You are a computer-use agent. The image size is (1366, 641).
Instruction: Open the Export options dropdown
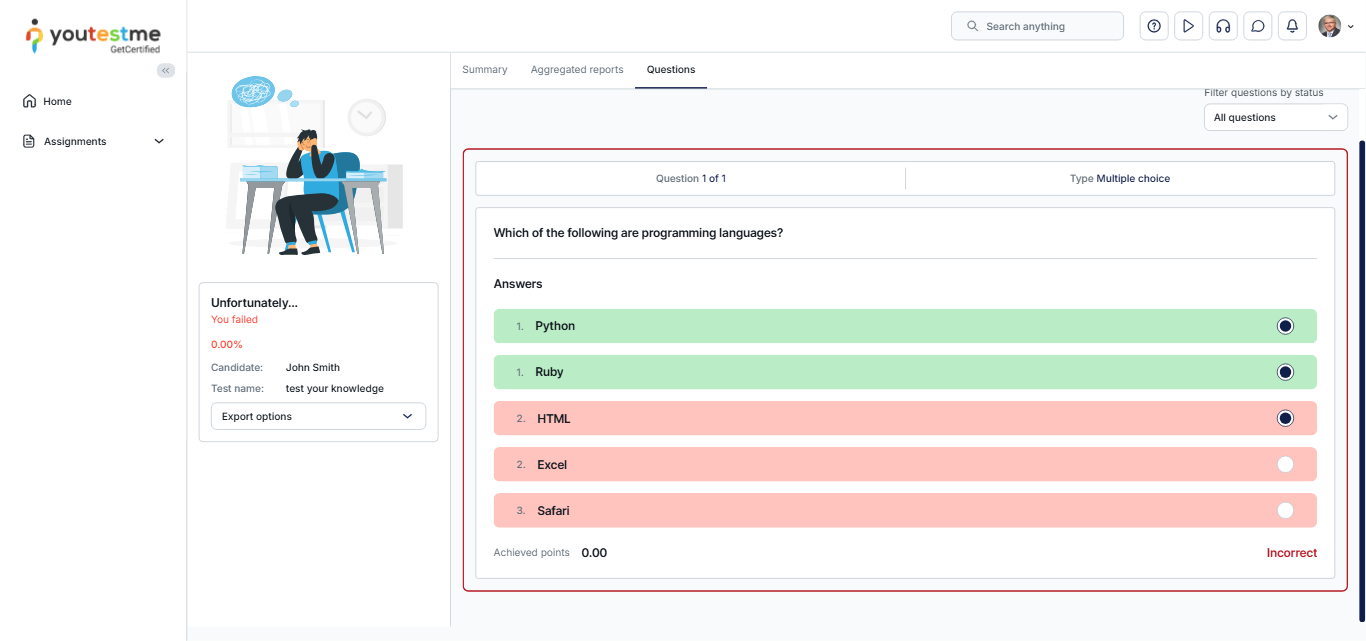tap(318, 416)
